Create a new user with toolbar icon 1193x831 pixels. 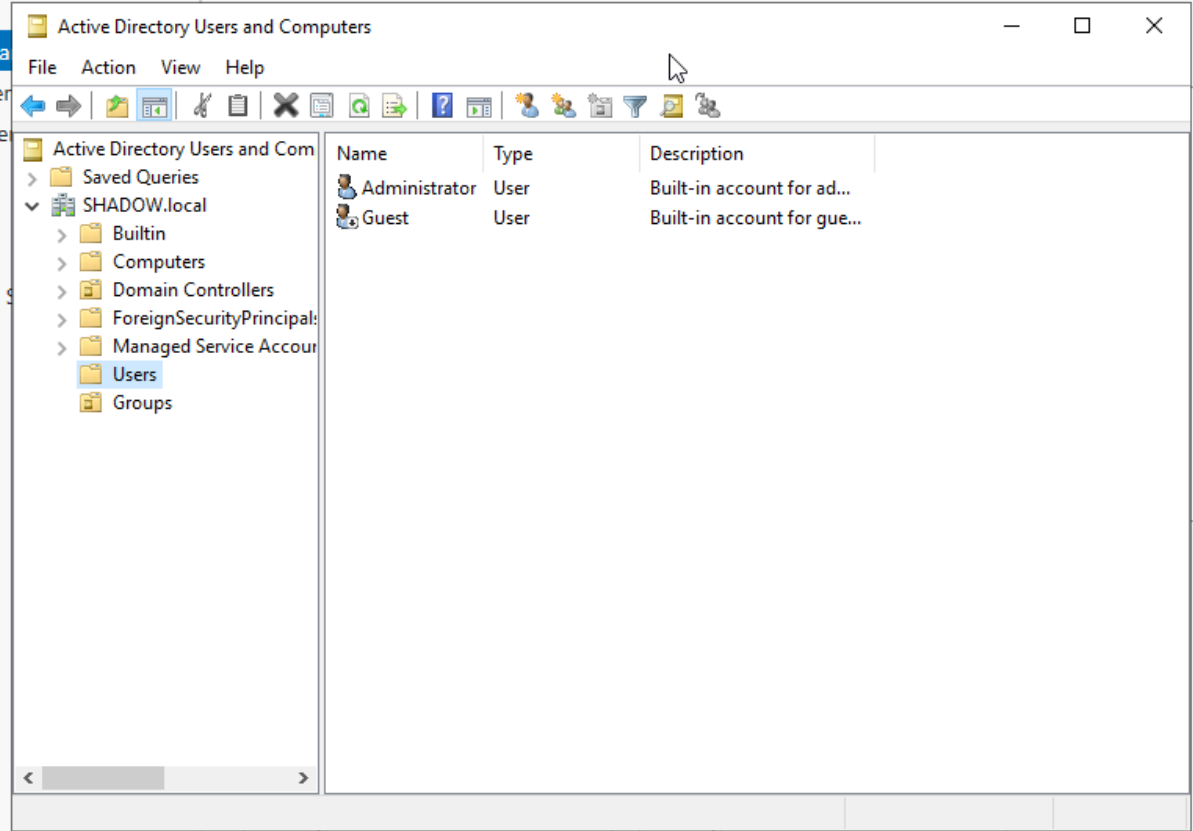point(527,106)
